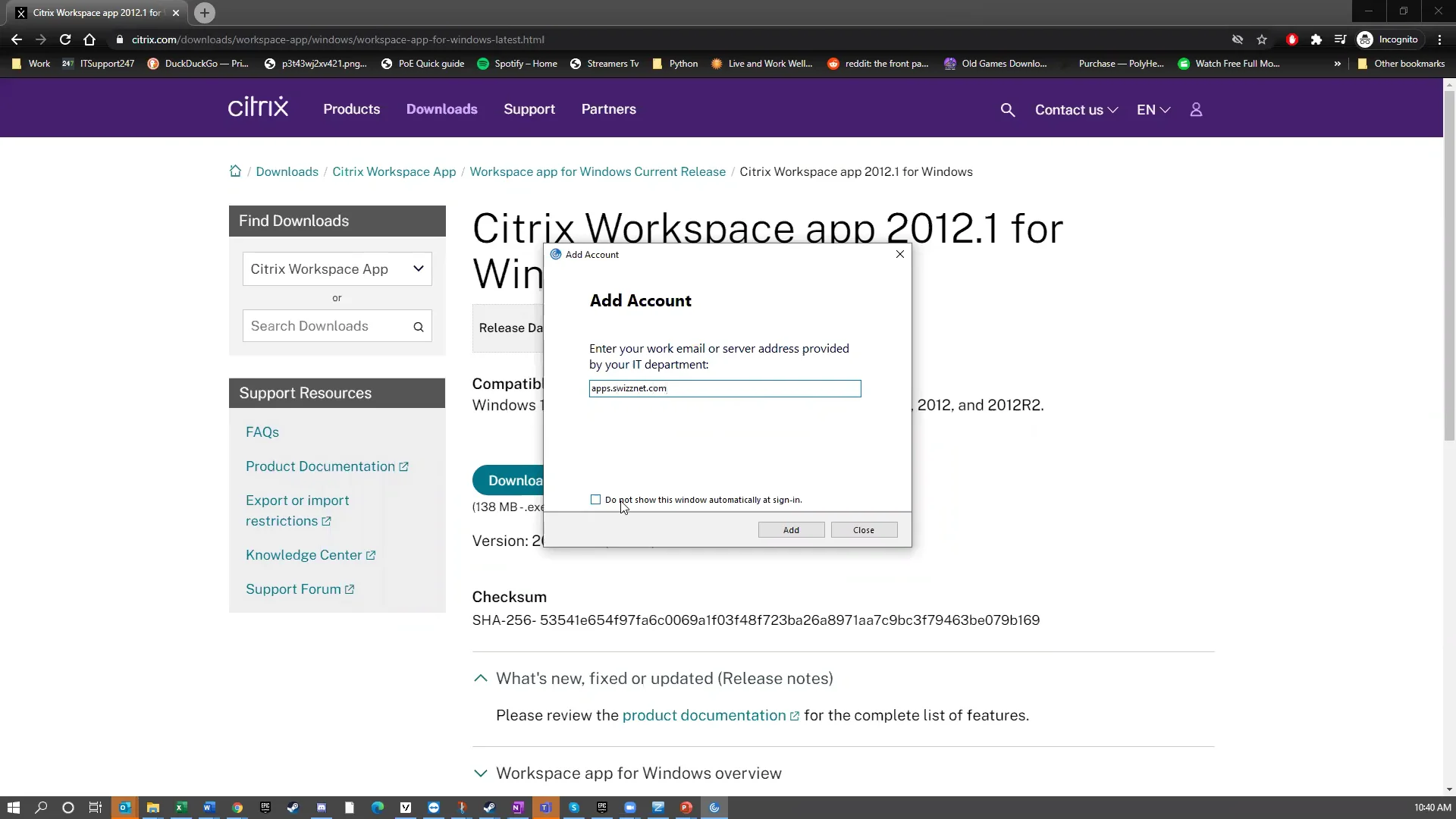Screen dimensions: 1456x819
Task: Open the media controls icon in toolbar
Action: pyautogui.click(x=1340, y=39)
